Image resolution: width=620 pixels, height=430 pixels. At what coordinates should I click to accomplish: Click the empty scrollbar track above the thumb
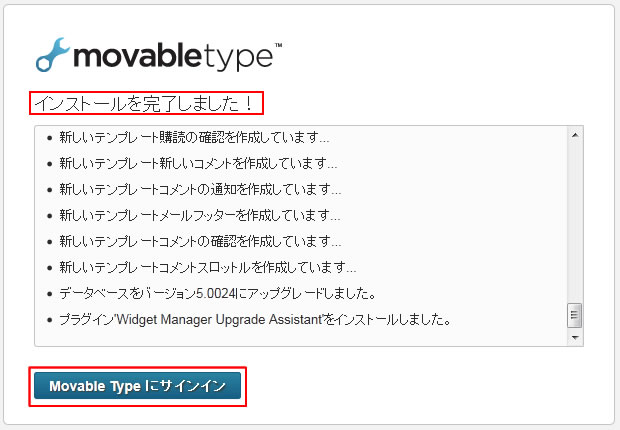click(575, 222)
